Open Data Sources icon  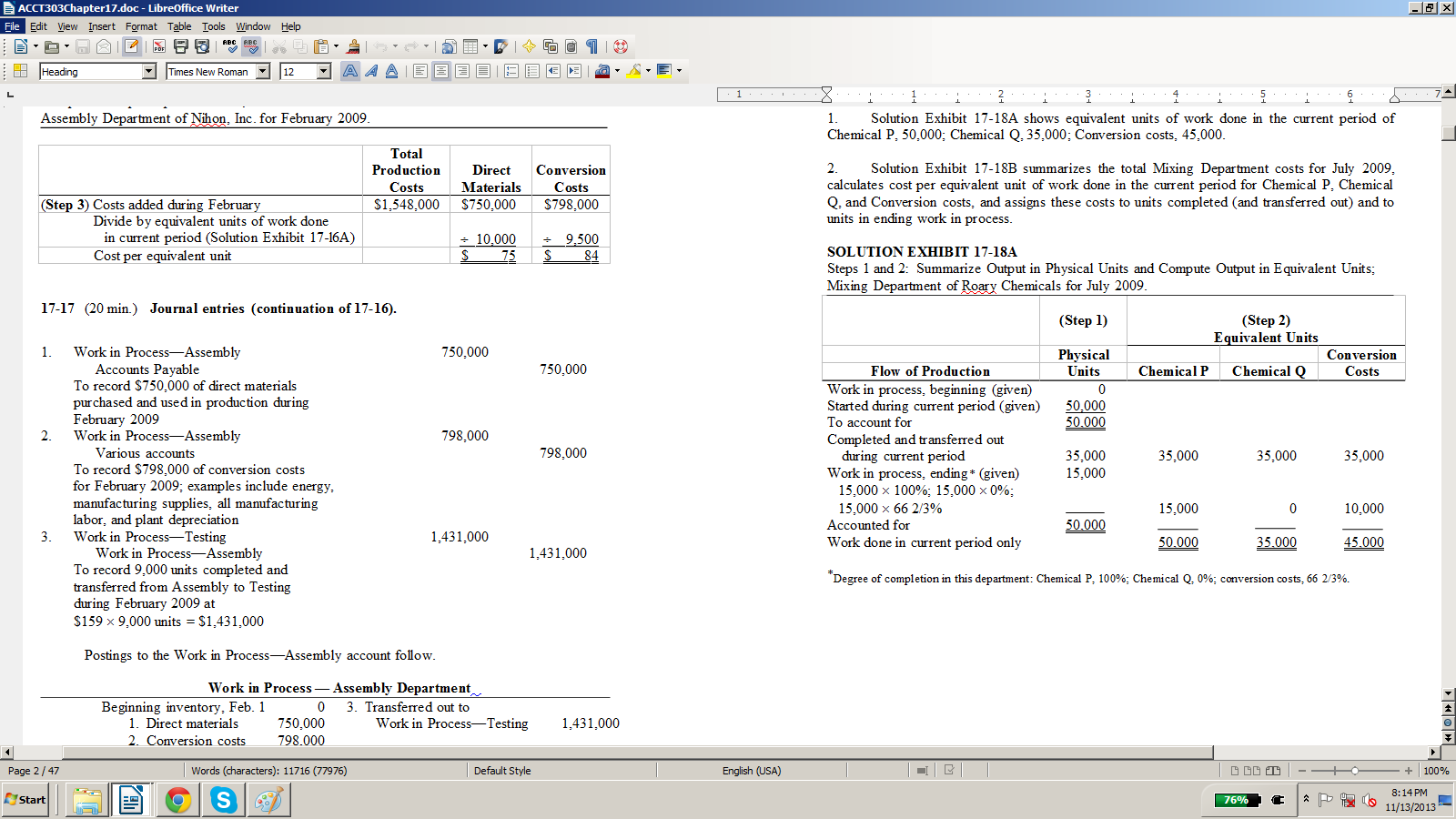tap(571, 46)
